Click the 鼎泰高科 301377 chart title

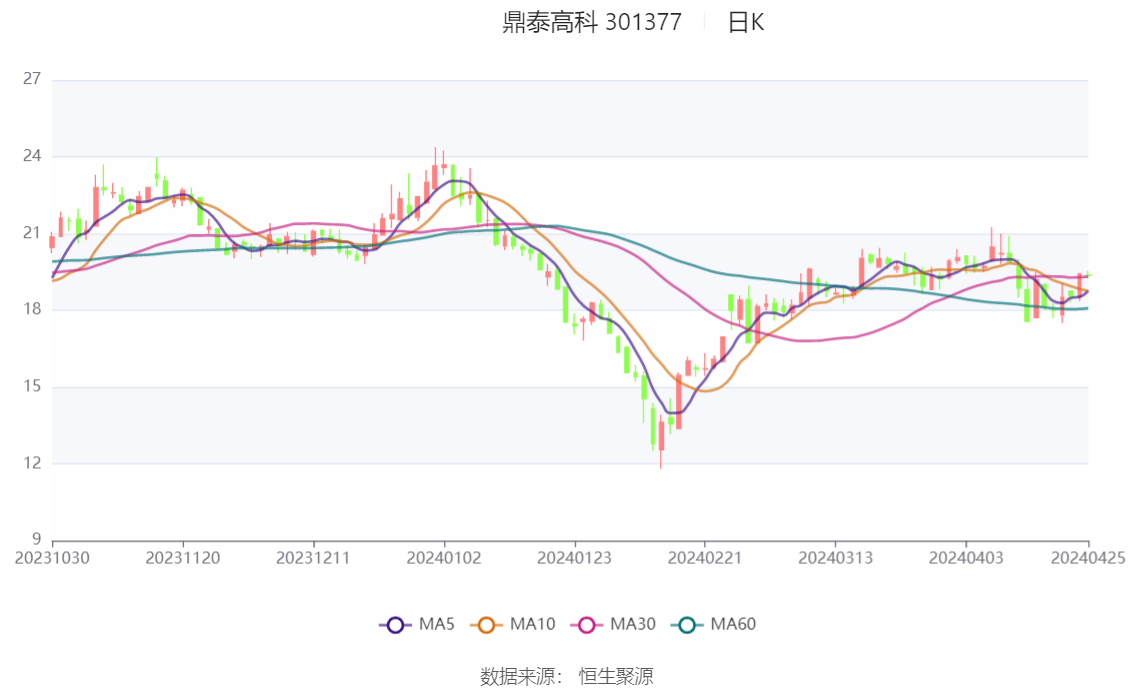tap(592, 22)
